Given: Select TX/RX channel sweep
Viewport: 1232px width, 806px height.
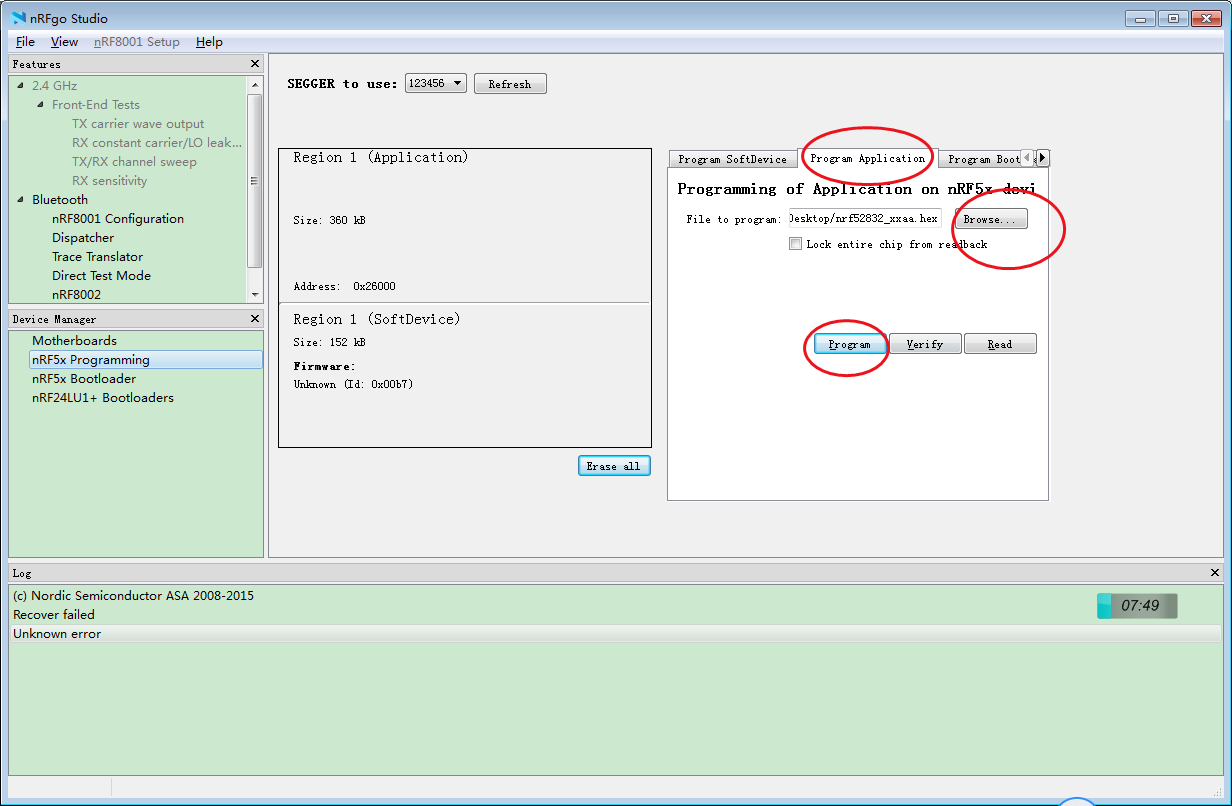Looking at the screenshot, I should [x=134, y=162].
